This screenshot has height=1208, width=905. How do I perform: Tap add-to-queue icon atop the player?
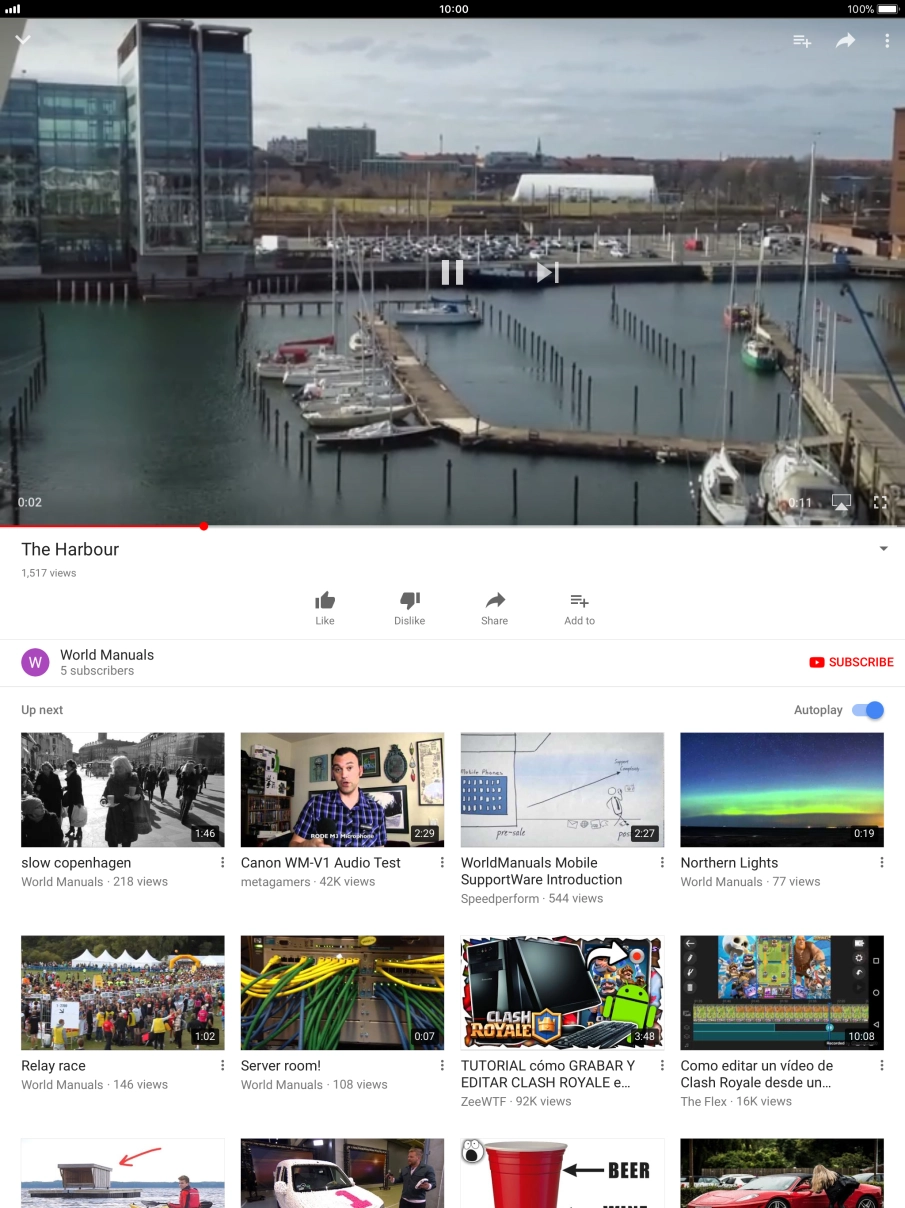pyautogui.click(x=802, y=41)
